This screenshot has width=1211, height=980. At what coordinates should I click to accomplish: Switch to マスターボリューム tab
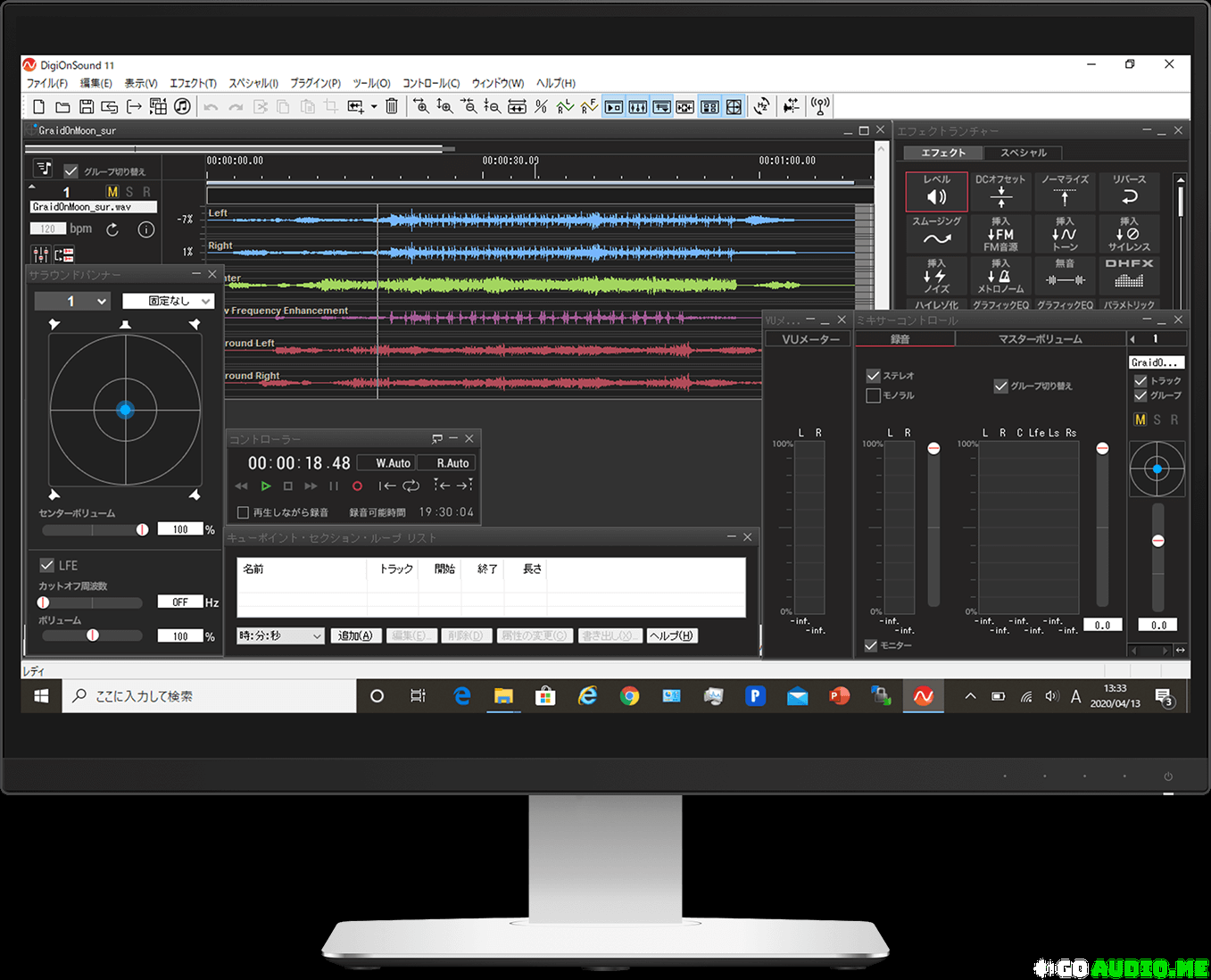pos(1041,339)
